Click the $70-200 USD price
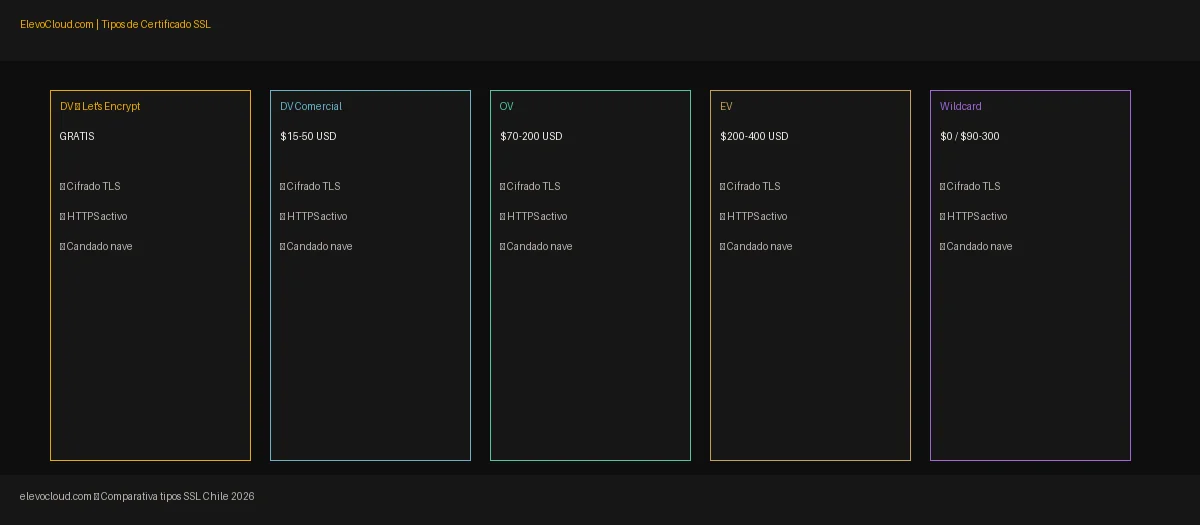The width and height of the screenshot is (1200, 525). click(x=531, y=136)
